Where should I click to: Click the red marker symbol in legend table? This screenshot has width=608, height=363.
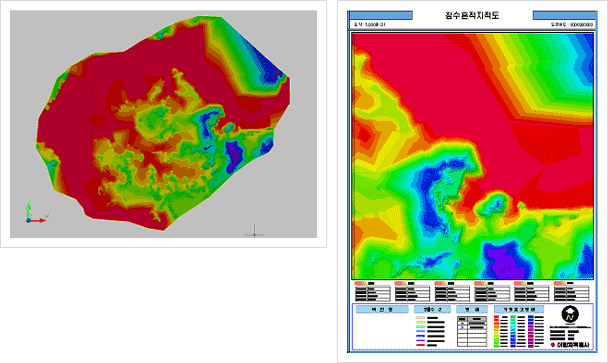click(x=462, y=323)
